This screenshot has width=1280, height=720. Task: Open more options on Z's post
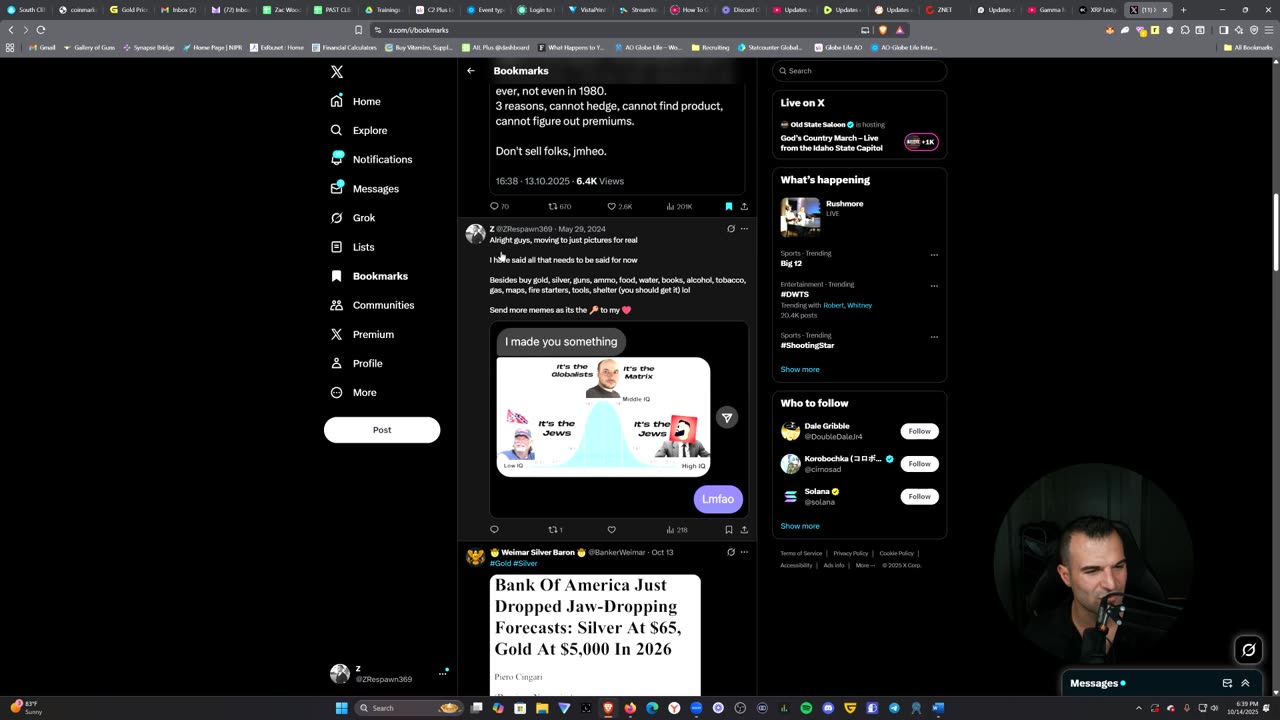click(744, 229)
